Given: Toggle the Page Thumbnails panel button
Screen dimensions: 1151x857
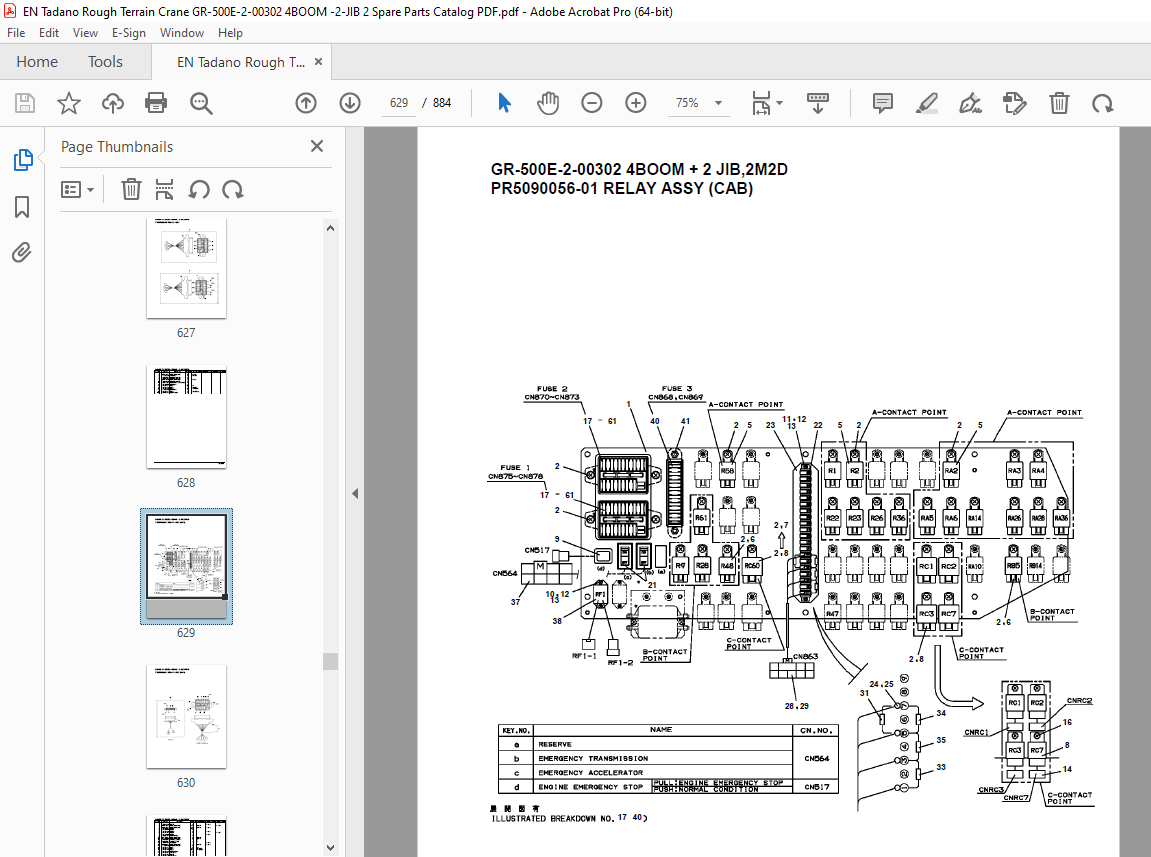Looking at the screenshot, I should click(x=23, y=159).
